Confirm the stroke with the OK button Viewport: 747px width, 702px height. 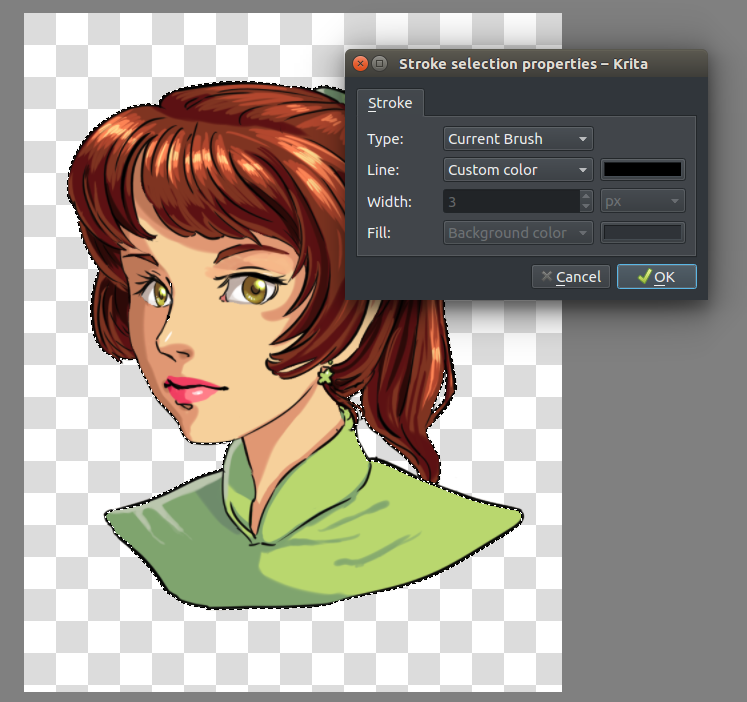coord(657,277)
